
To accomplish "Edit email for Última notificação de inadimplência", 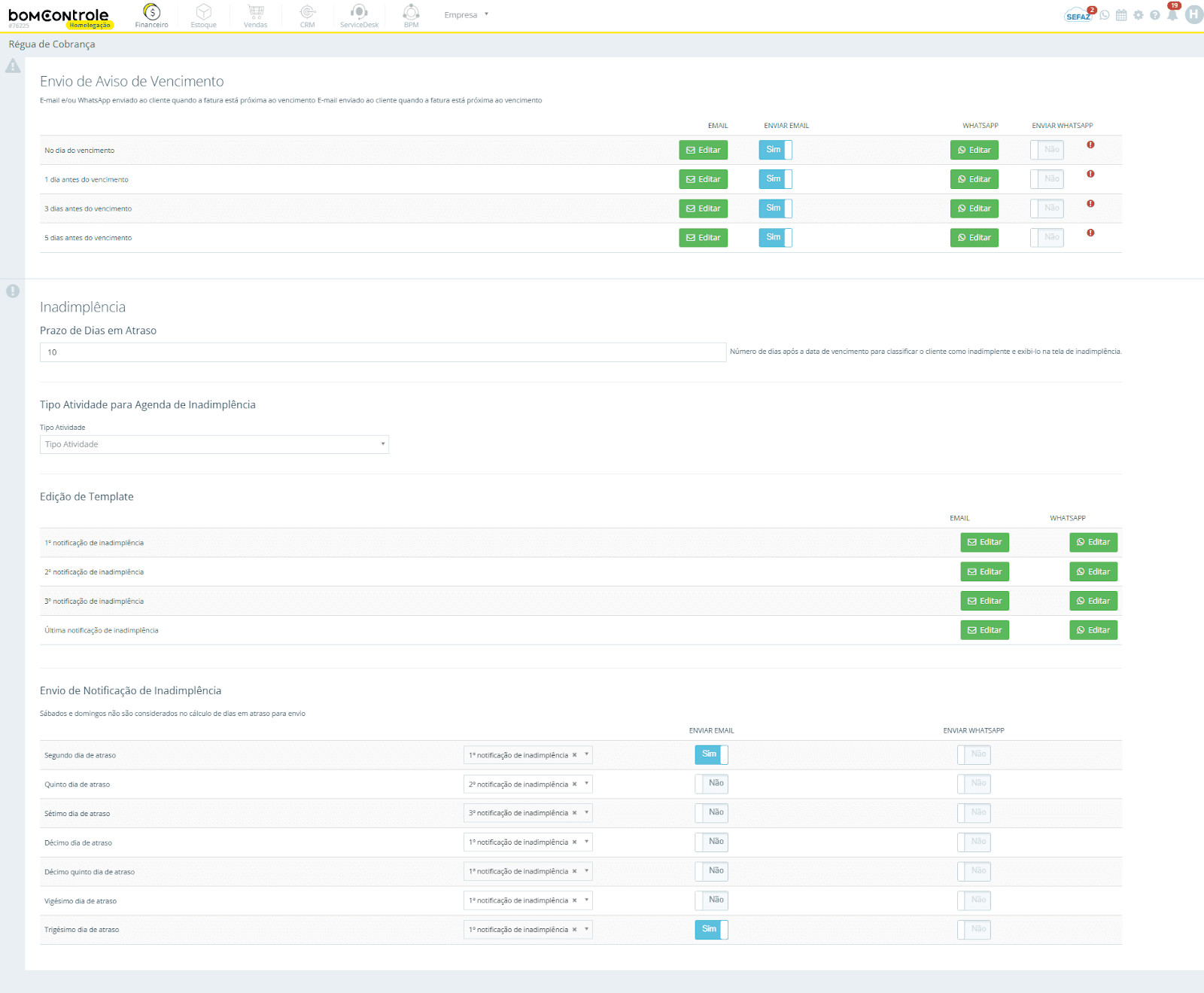I will [984, 630].
